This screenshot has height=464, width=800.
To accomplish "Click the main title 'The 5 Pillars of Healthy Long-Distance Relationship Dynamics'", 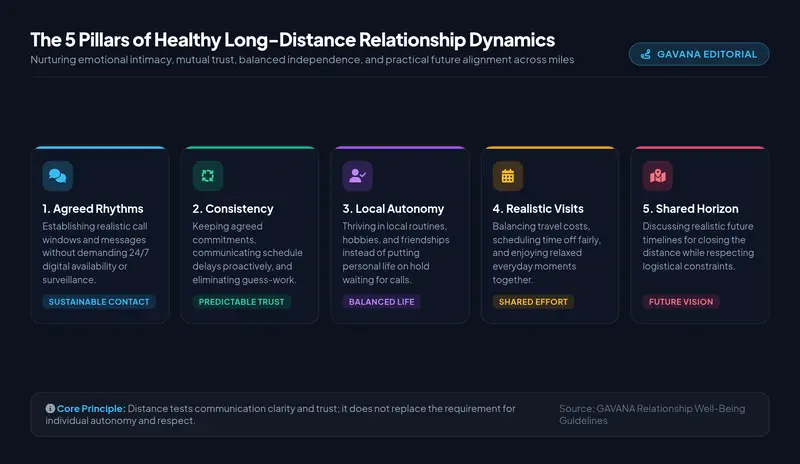I will (292, 40).
